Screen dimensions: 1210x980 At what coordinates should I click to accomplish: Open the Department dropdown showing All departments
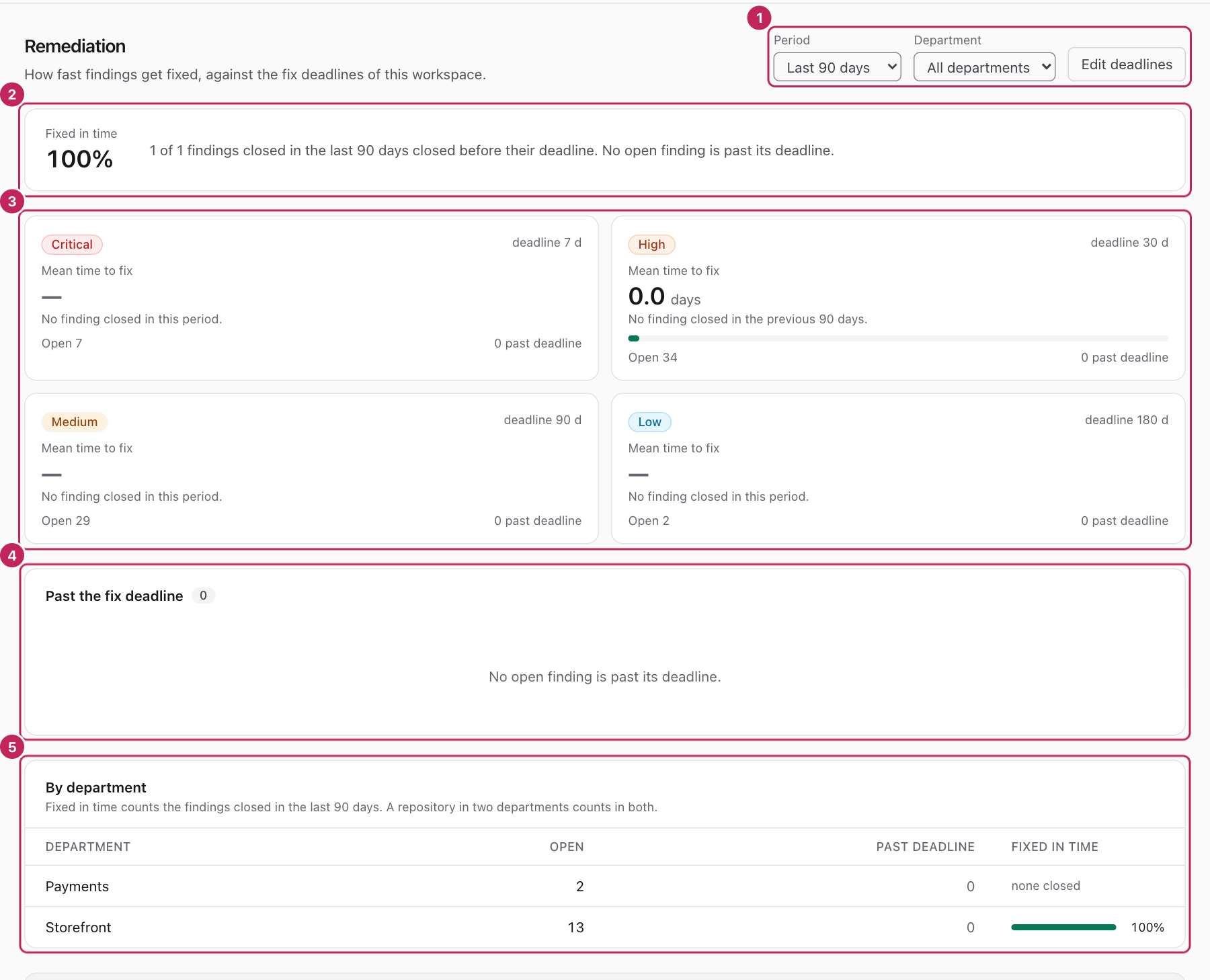984,67
